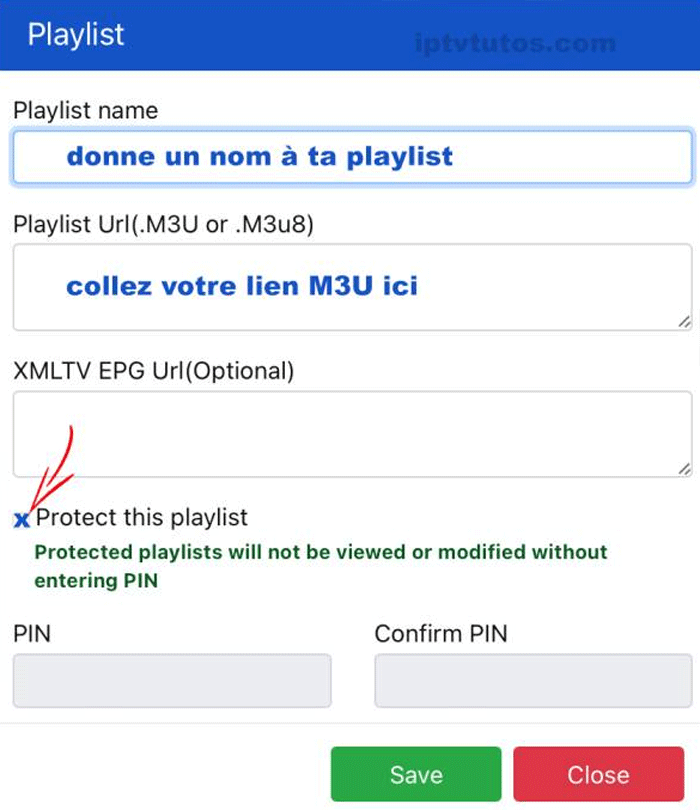700x810 pixels.
Task: Click the red arrow annotation near checkbox
Action: [x=52, y=470]
